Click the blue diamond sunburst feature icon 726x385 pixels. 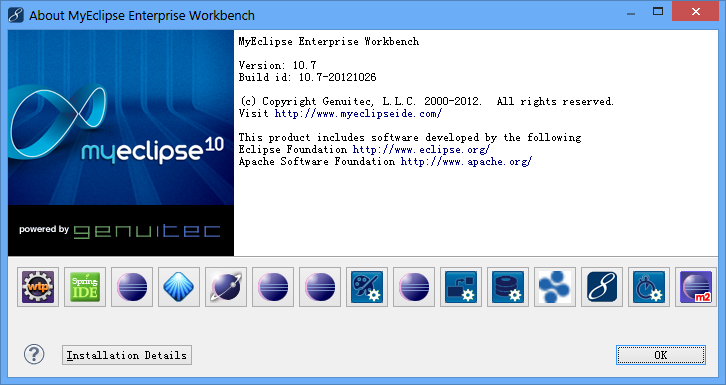(179, 287)
